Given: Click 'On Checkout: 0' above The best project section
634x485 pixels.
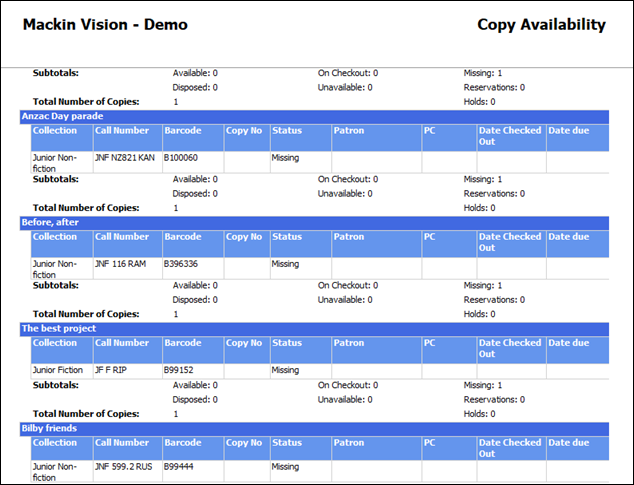Looking at the screenshot, I should (x=348, y=286).
